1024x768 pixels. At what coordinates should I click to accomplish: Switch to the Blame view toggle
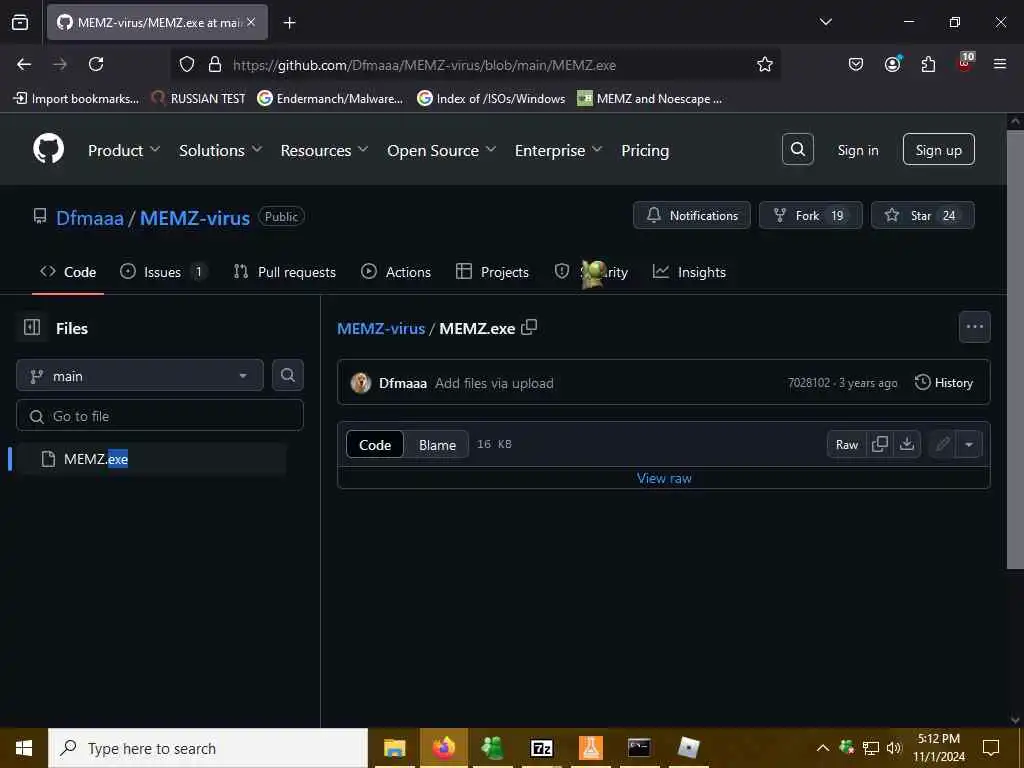(x=437, y=445)
